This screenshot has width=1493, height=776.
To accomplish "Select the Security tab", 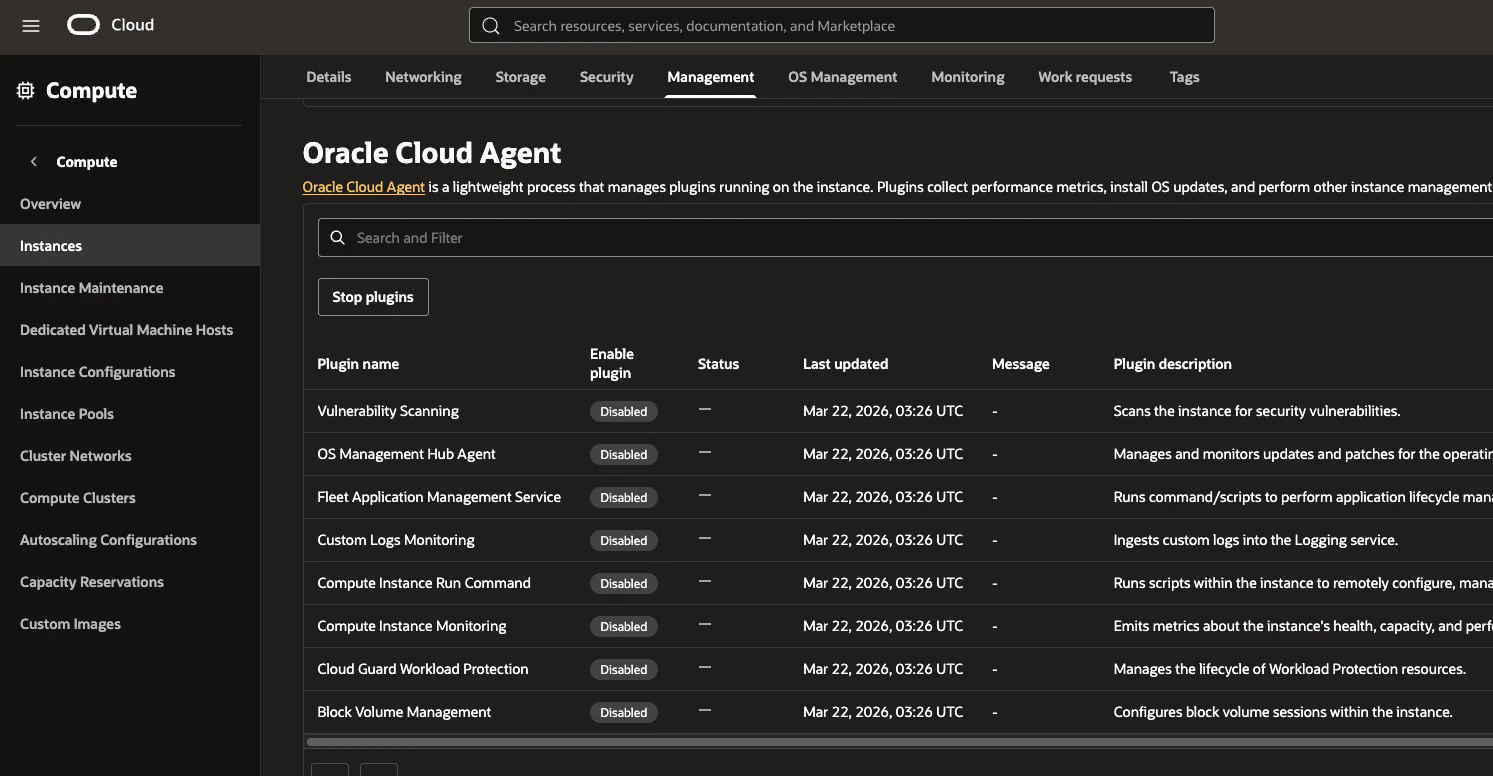I will click(607, 77).
